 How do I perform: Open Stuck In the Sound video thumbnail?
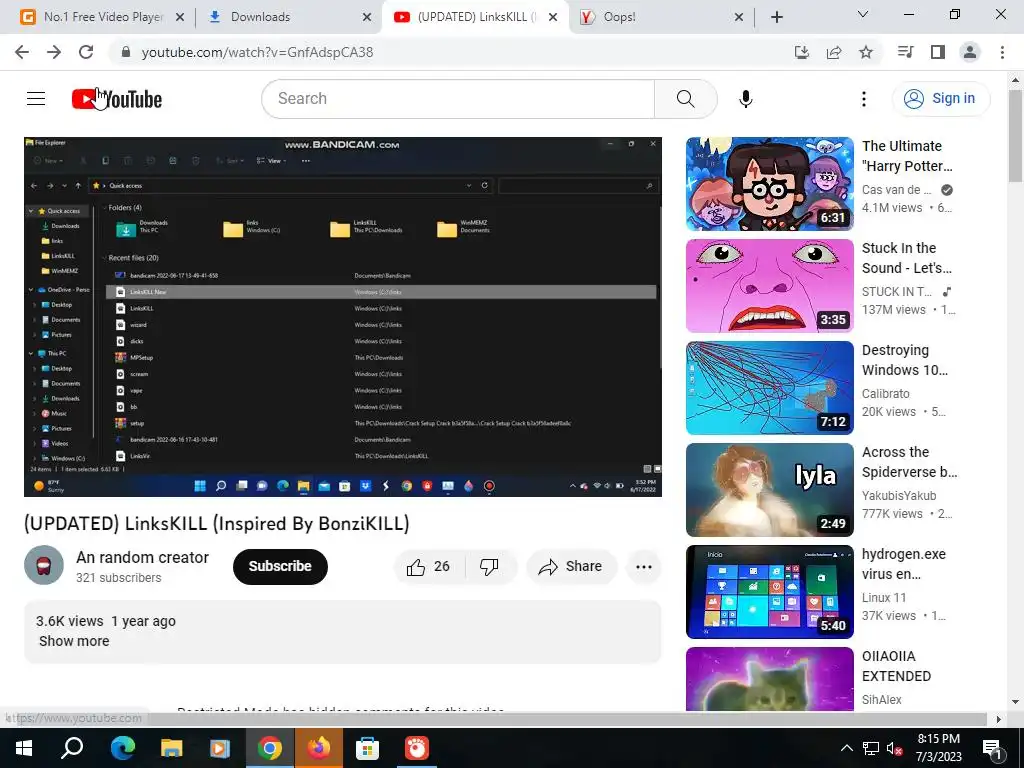770,285
